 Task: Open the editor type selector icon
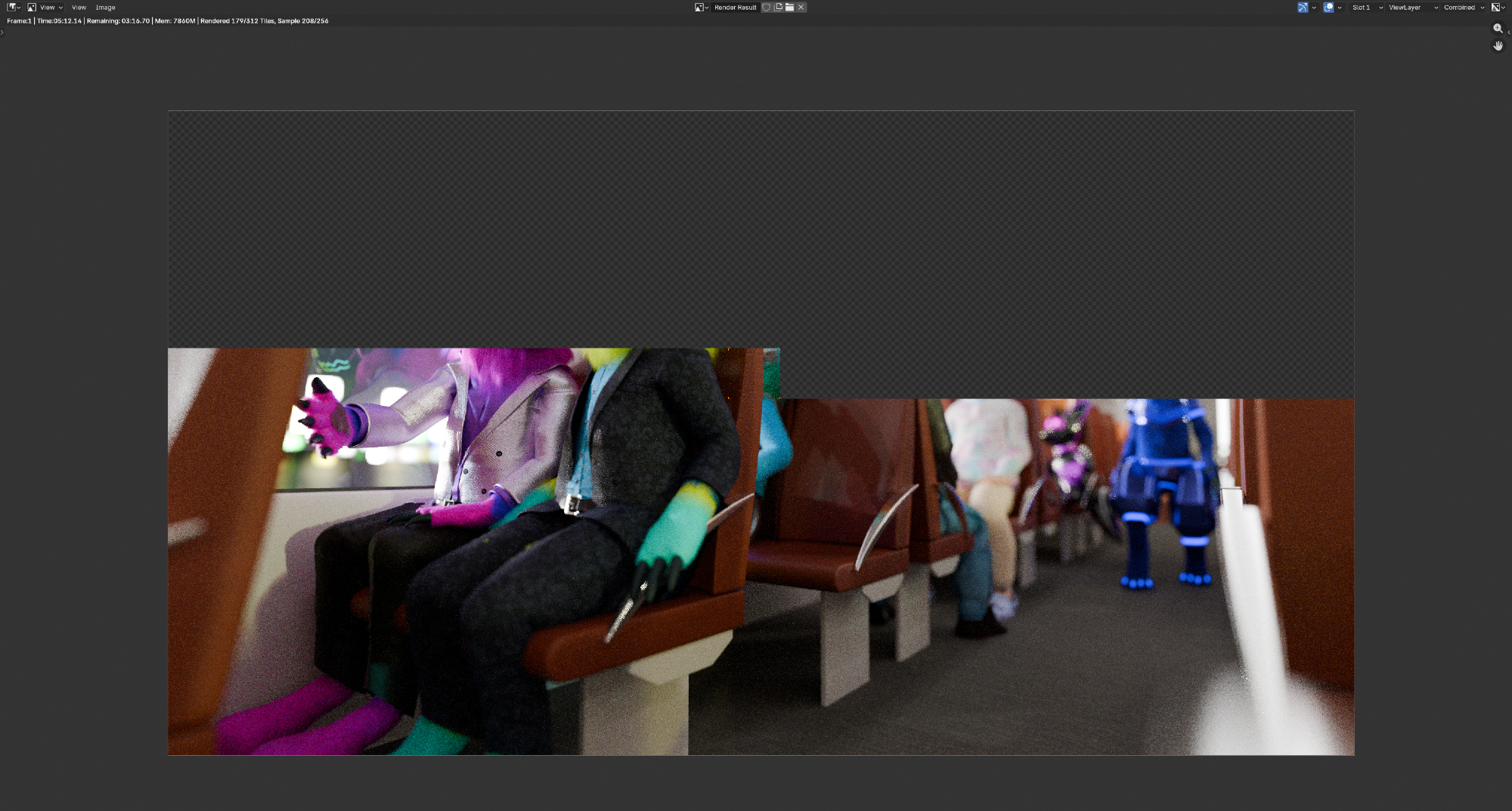click(x=13, y=8)
